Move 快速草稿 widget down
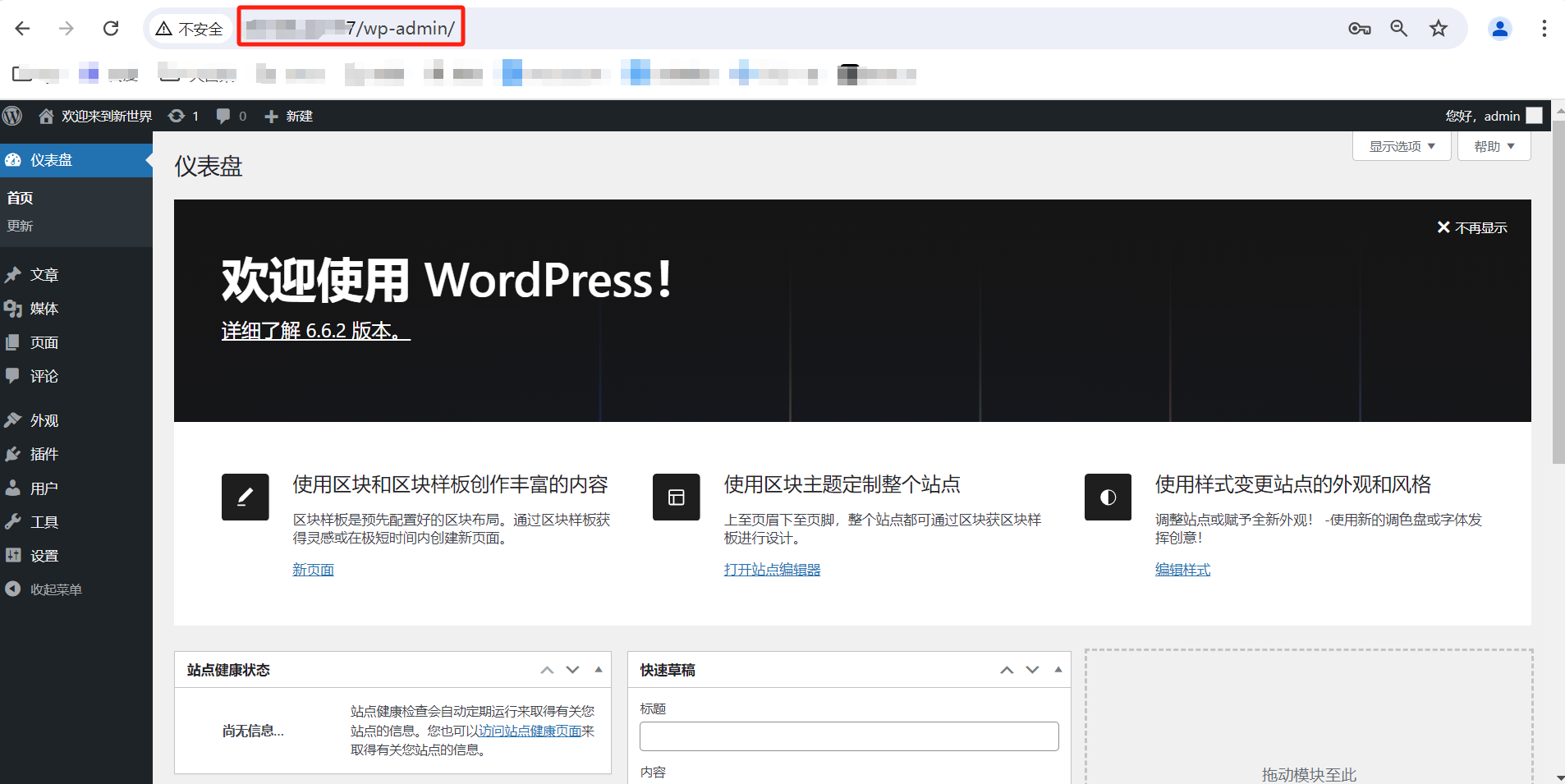The width and height of the screenshot is (1565, 784). click(x=1033, y=670)
